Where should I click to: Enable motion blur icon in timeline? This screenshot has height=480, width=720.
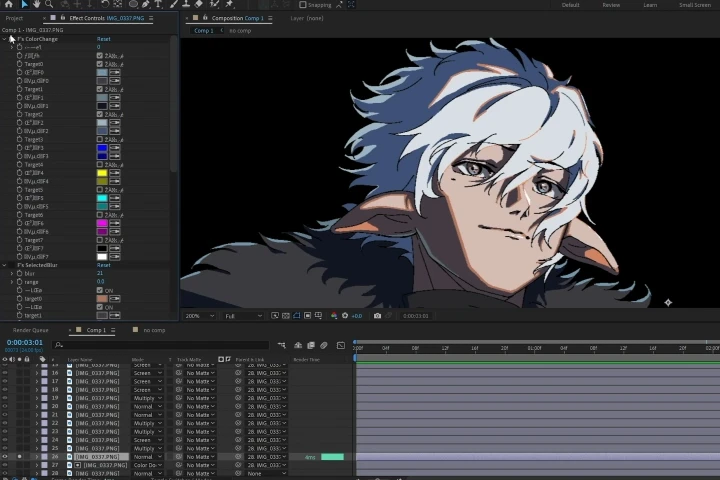tap(324, 345)
